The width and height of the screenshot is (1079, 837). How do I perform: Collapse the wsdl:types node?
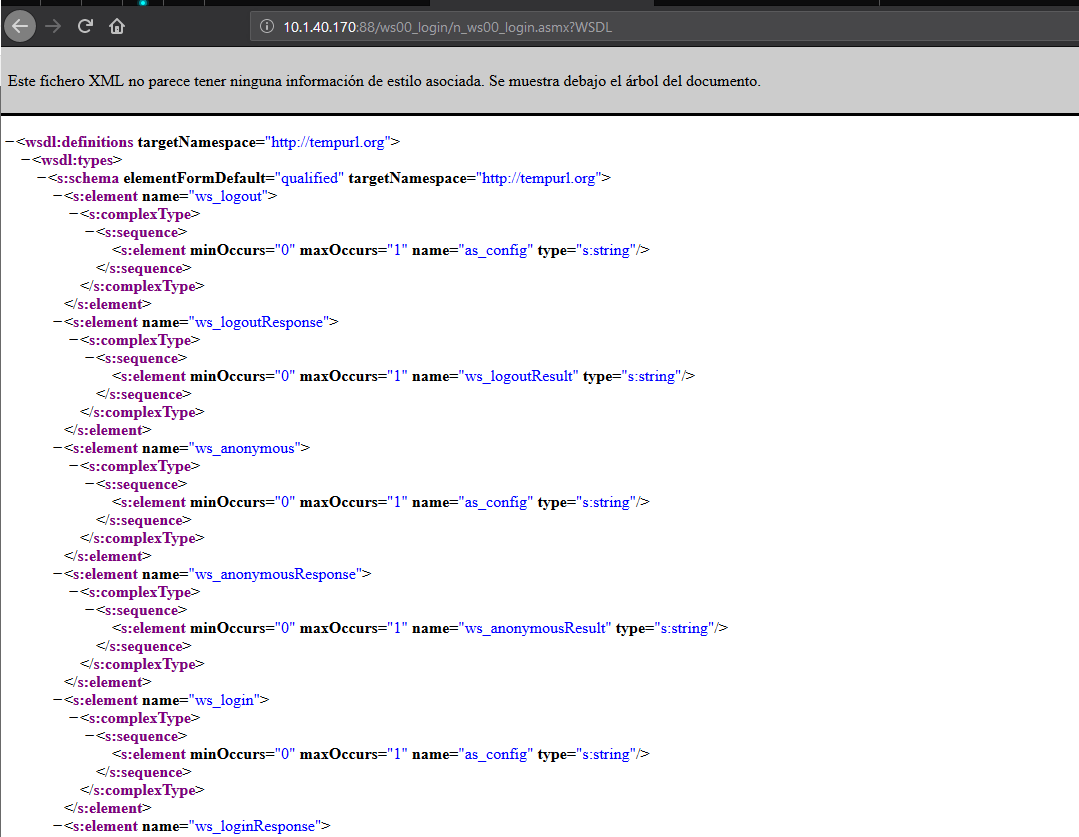tap(26, 161)
